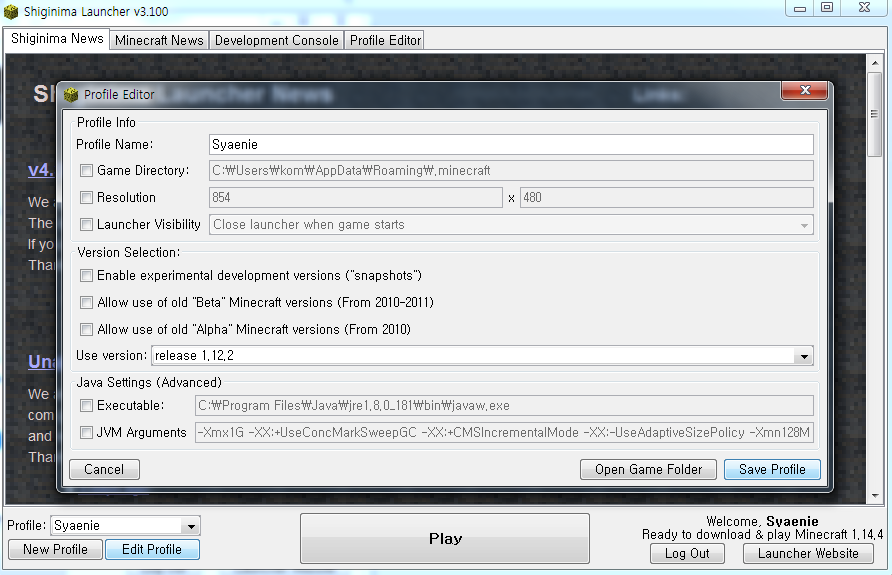Open the Launcher Website
Screen dimensions: 892x575
coord(808,553)
